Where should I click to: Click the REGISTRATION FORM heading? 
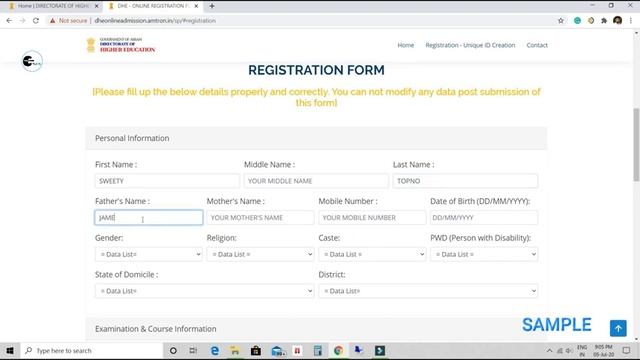coord(316,70)
